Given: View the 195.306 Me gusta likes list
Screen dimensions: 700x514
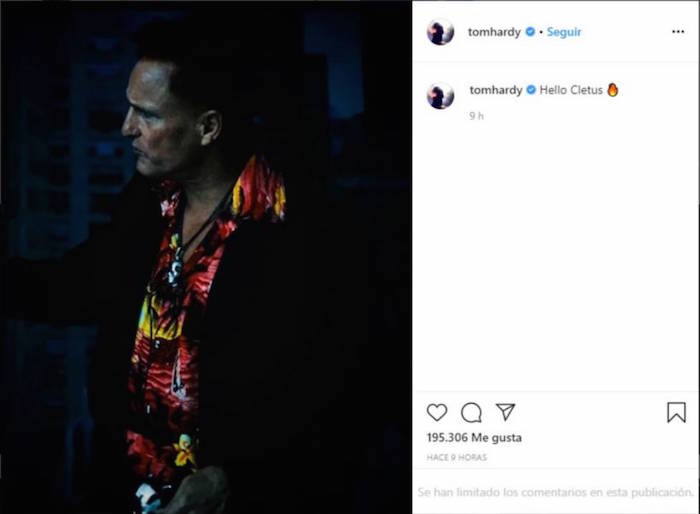Looking at the screenshot, I should coord(474,438).
